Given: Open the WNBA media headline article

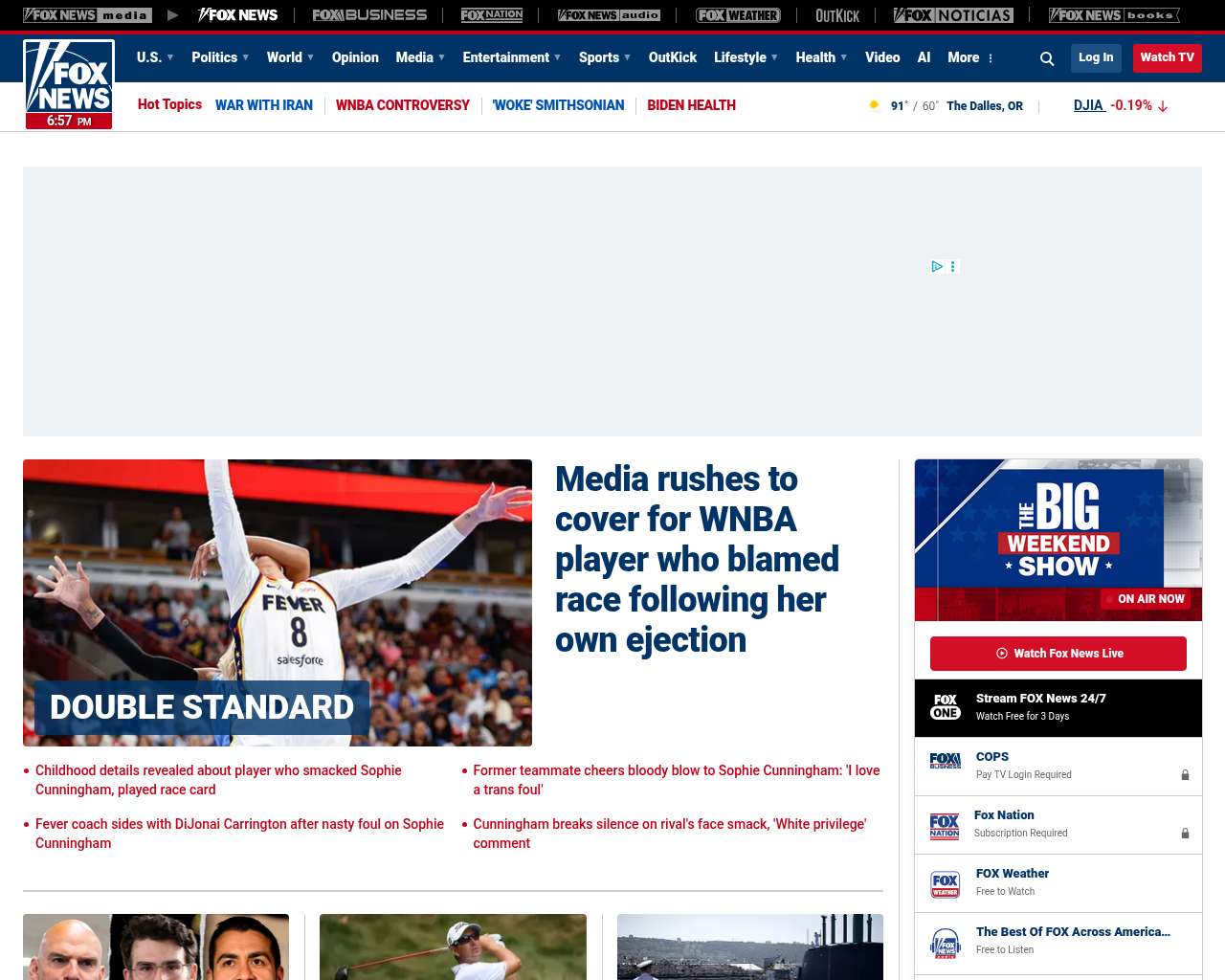Looking at the screenshot, I should coord(697,560).
